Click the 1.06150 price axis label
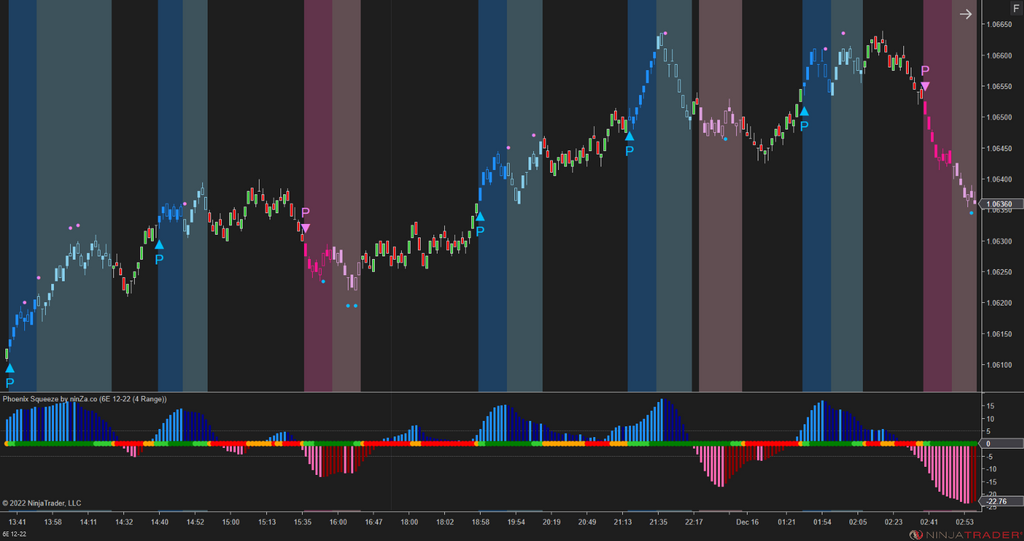This screenshot has width=1024, height=541. coord(999,334)
